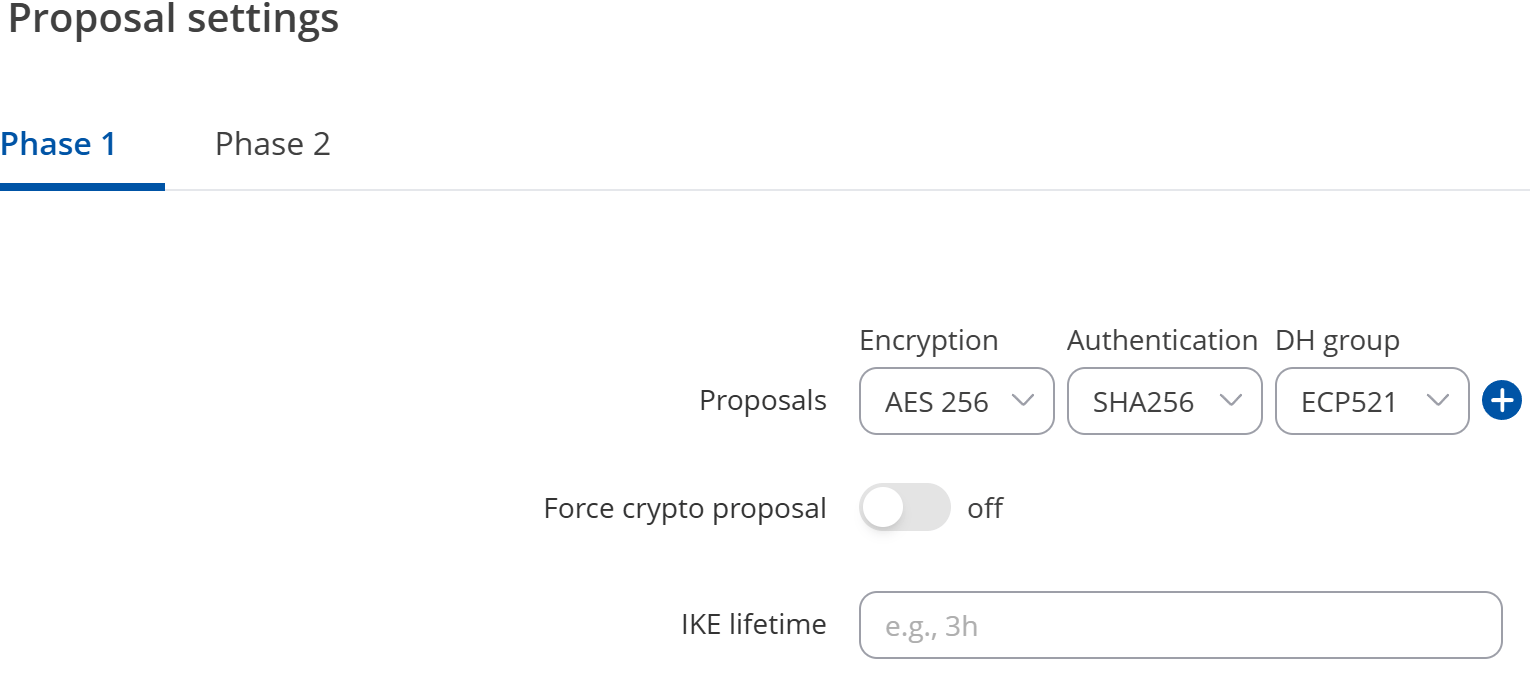Open the Encryption dropdown showing AES 256
The height and width of the screenshot is (673, 1530).
point(956,401)
